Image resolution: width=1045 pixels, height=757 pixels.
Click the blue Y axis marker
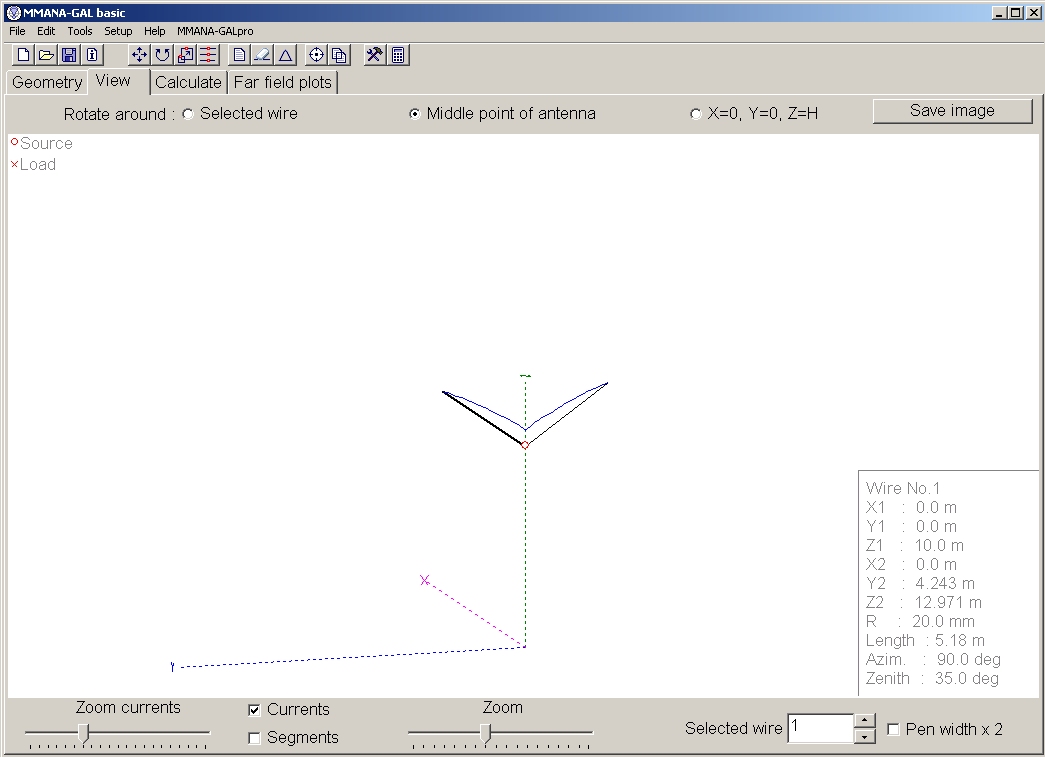pyautogui.click(x=173, y=666)
